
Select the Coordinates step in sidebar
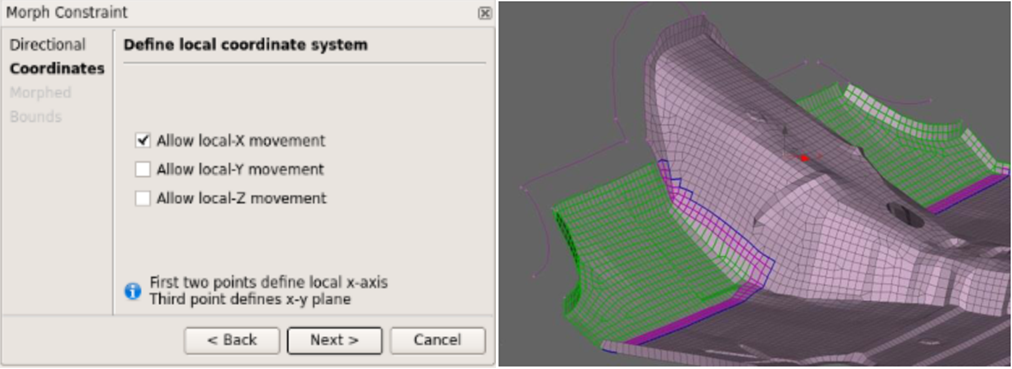[x=57, y=68]
